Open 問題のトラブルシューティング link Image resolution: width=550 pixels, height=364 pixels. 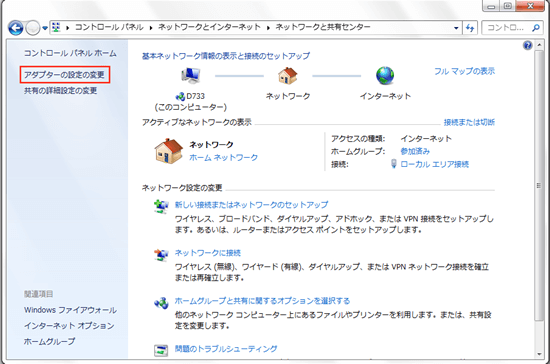click(x=226, y=349)
